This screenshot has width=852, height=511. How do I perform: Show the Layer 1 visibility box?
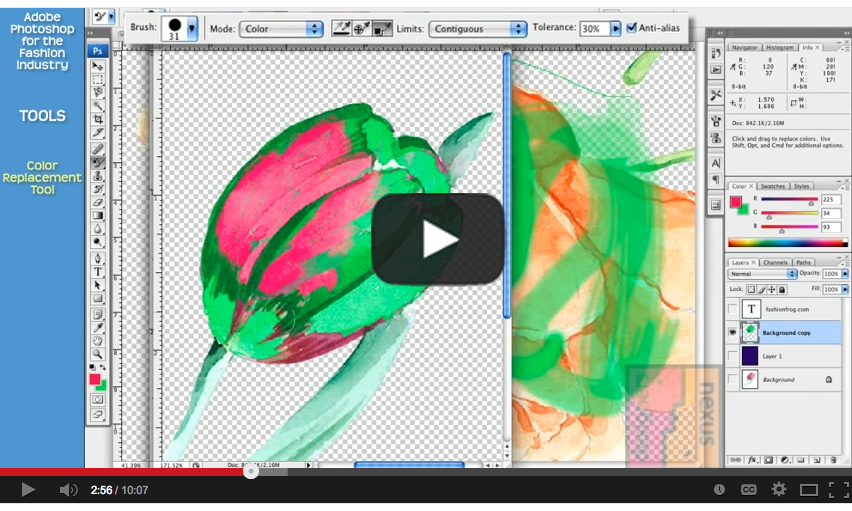click(x=732, y=356)
